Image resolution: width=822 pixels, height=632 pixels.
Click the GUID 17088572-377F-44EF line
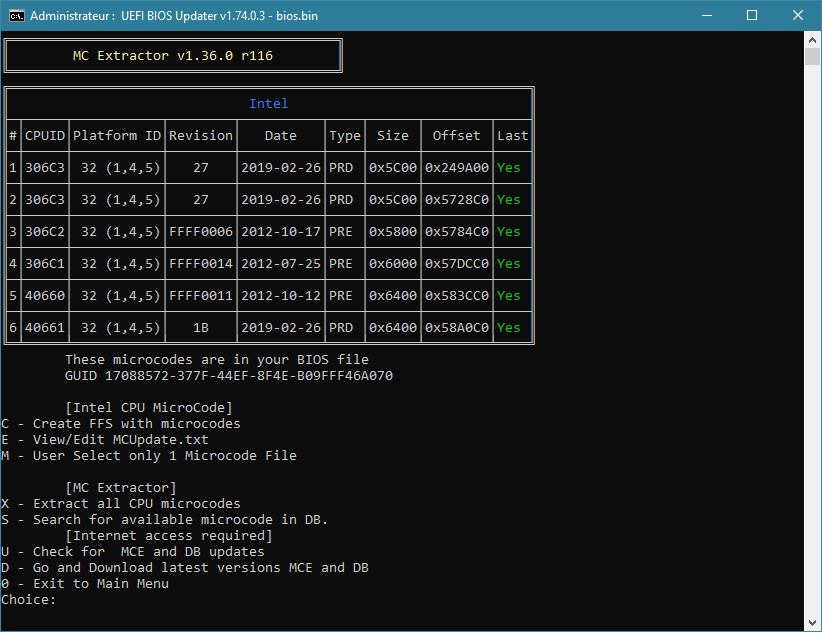tap(229, 376)
